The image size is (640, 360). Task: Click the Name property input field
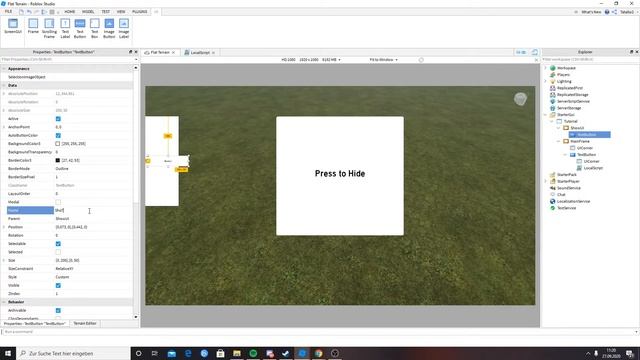tap(93, 210)
